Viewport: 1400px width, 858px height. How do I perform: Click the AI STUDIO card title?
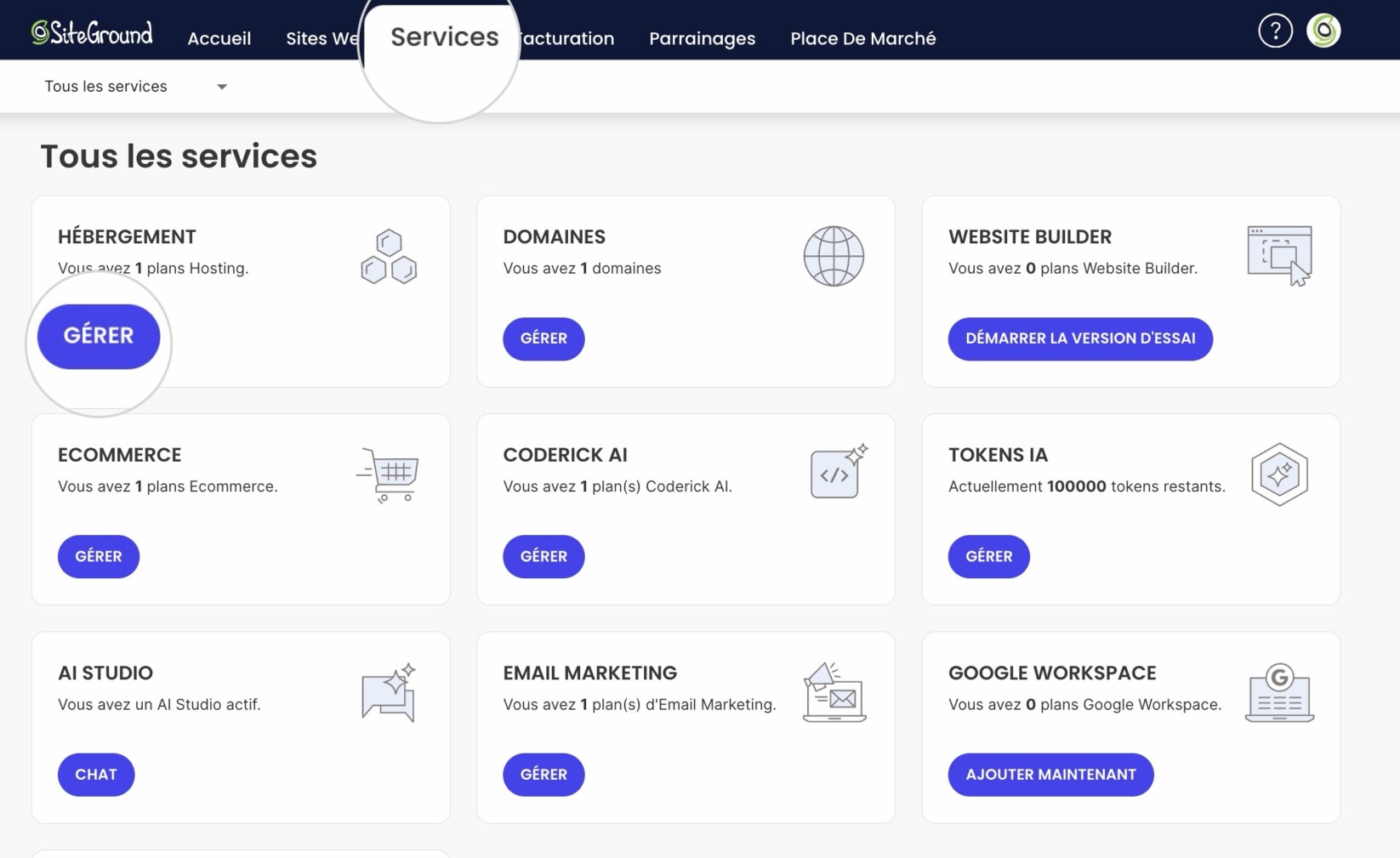(x=105, y=673)
